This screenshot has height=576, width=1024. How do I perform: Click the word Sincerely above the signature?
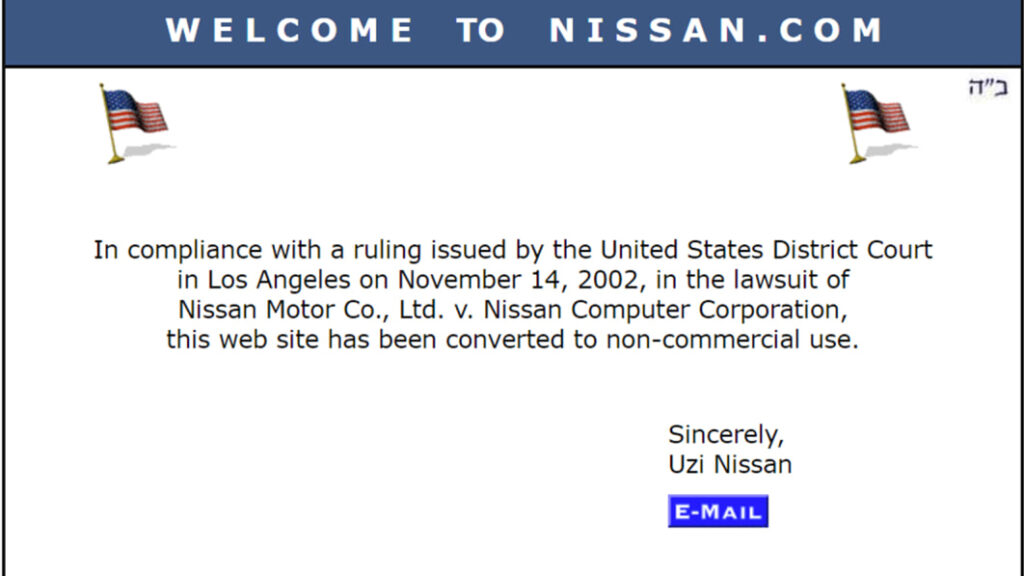(x=725, y=435)
